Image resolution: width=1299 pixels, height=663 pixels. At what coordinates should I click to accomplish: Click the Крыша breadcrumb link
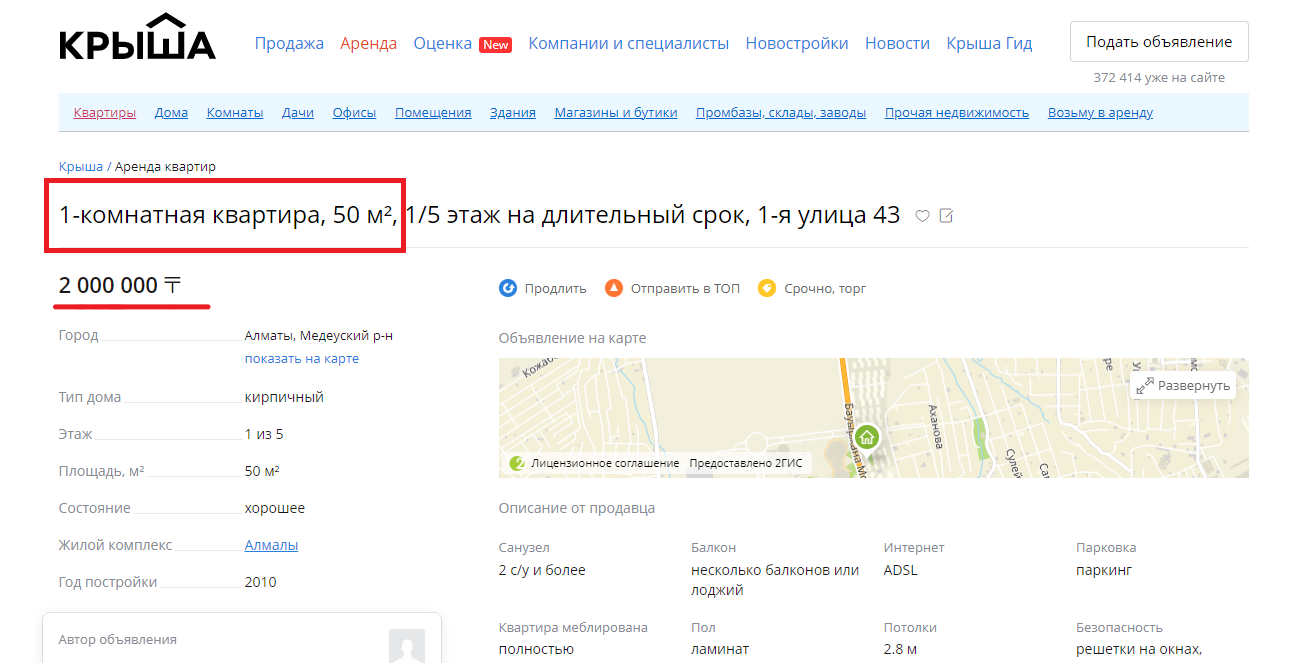(x=80, y=167)
